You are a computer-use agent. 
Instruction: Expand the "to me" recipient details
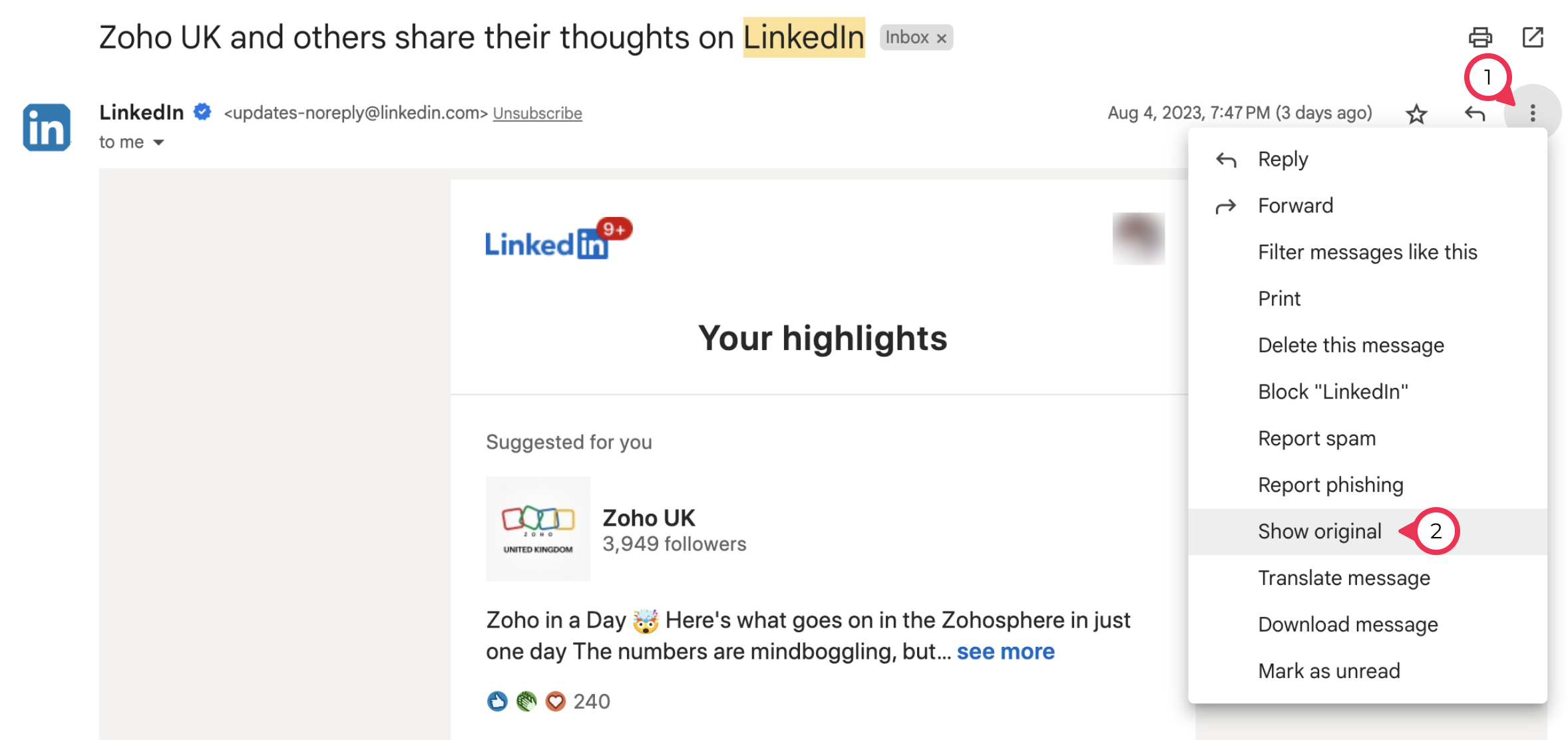click(x=158, y=142)
